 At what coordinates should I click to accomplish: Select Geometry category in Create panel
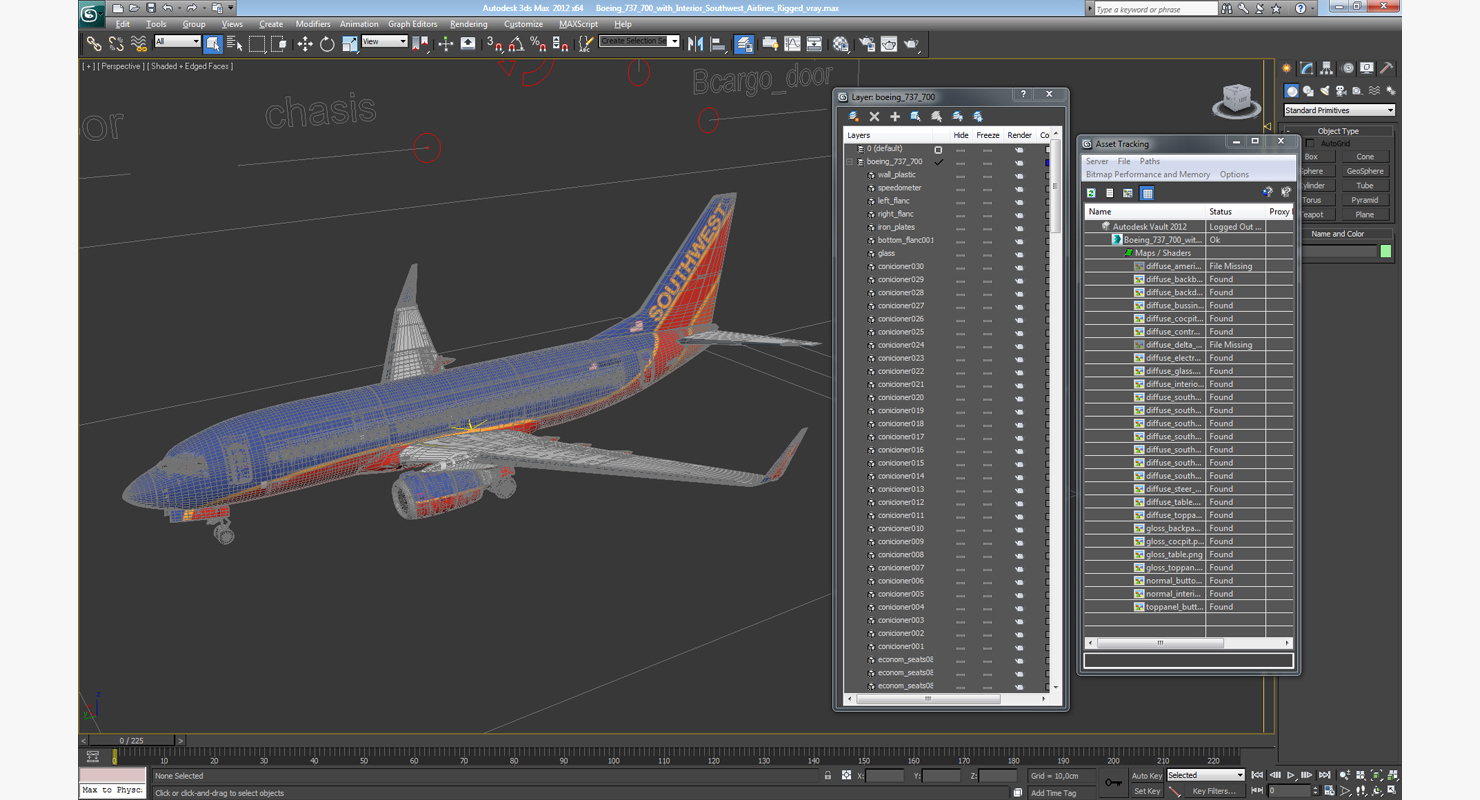click(x=1291, y=91)
